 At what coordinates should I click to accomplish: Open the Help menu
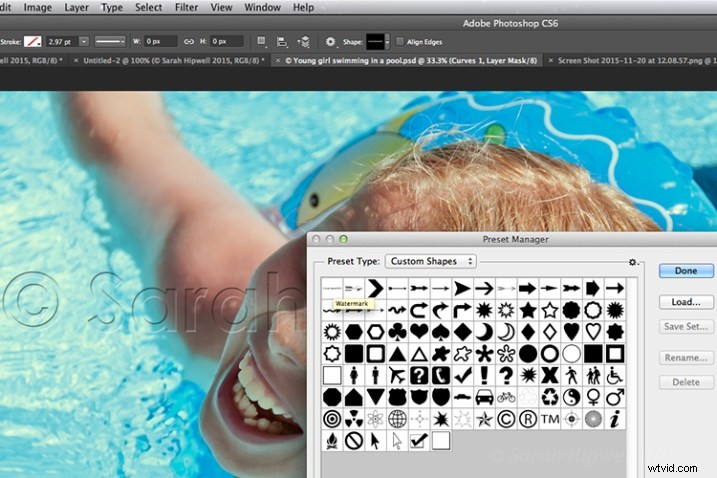pos(304,7)
